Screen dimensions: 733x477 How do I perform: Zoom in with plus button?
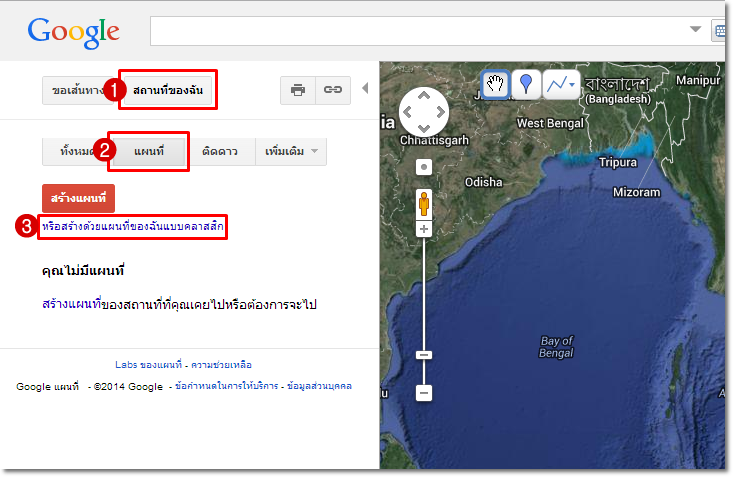424,229
